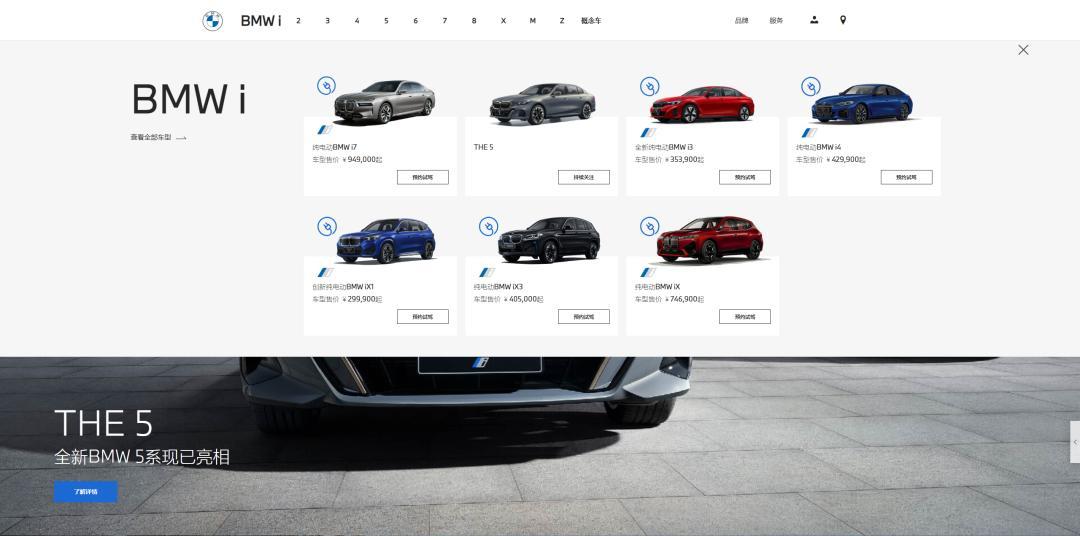Image resolution: width=1080 pixels, height=536 pixels.
Task: Click 持续关注 button for THE 5
Action: (584, 177)
